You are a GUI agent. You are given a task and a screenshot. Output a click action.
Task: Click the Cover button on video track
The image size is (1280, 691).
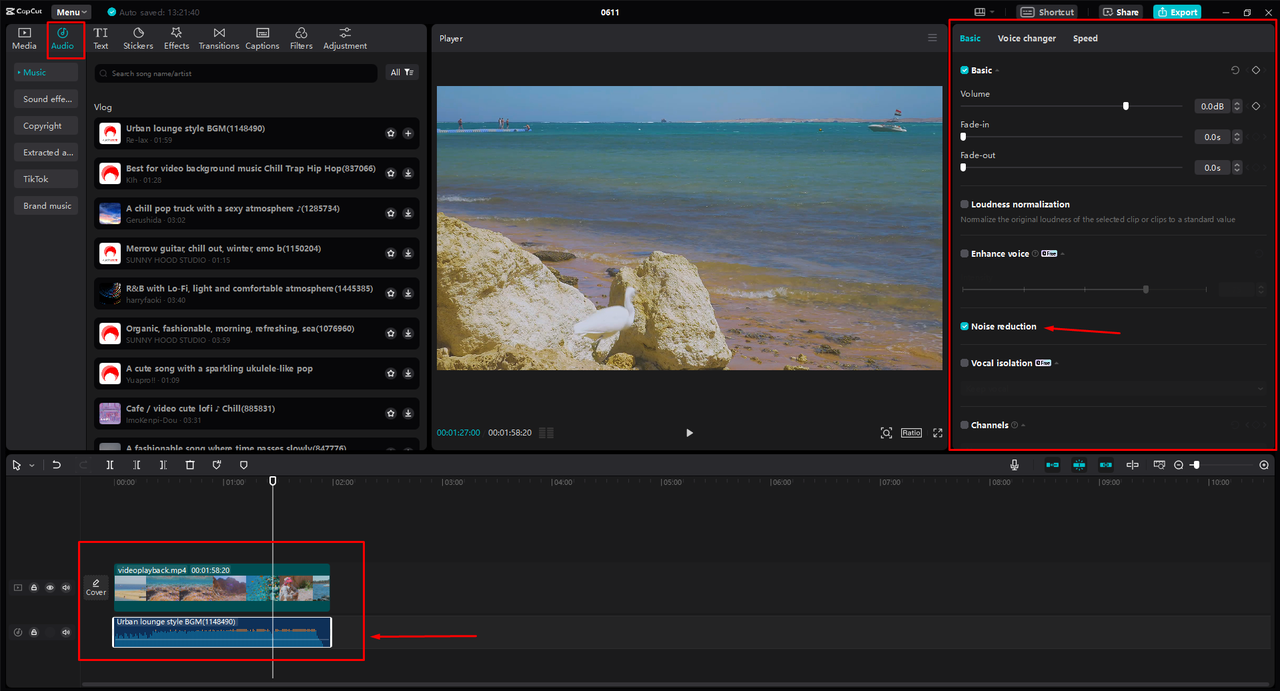click(x=96, y=588)
